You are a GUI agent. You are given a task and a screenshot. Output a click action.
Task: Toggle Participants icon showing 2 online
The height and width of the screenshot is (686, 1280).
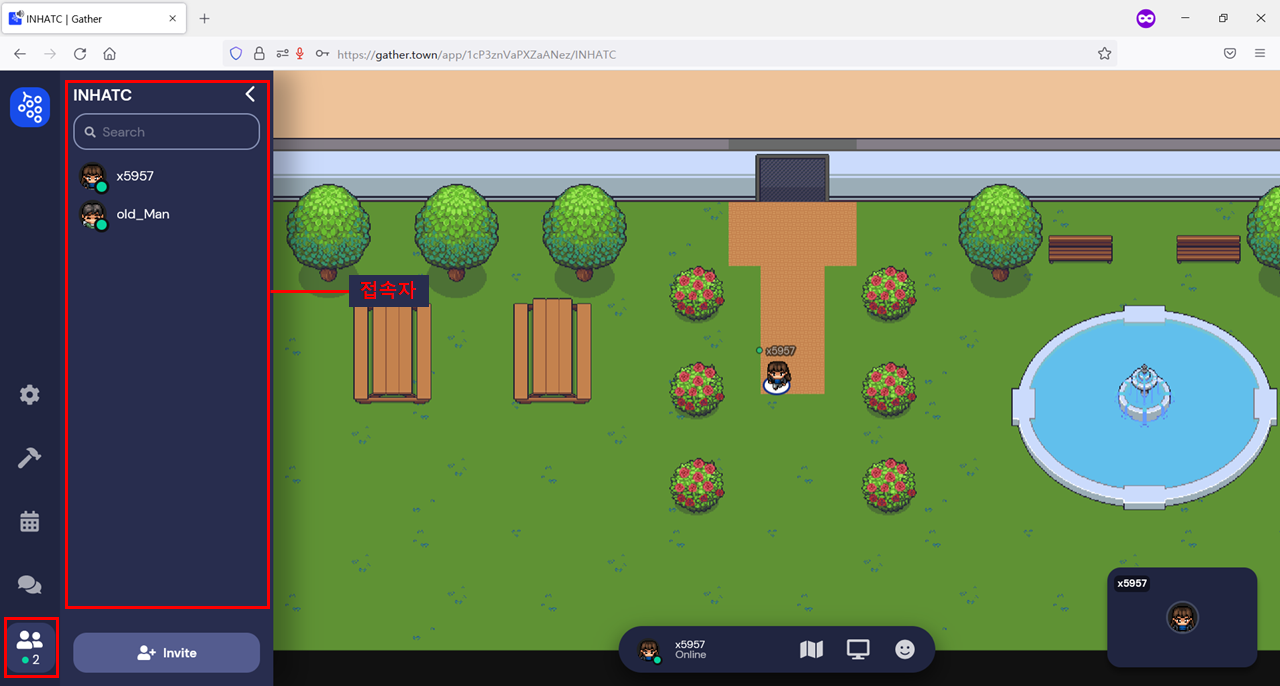click(x=30, y=648)
